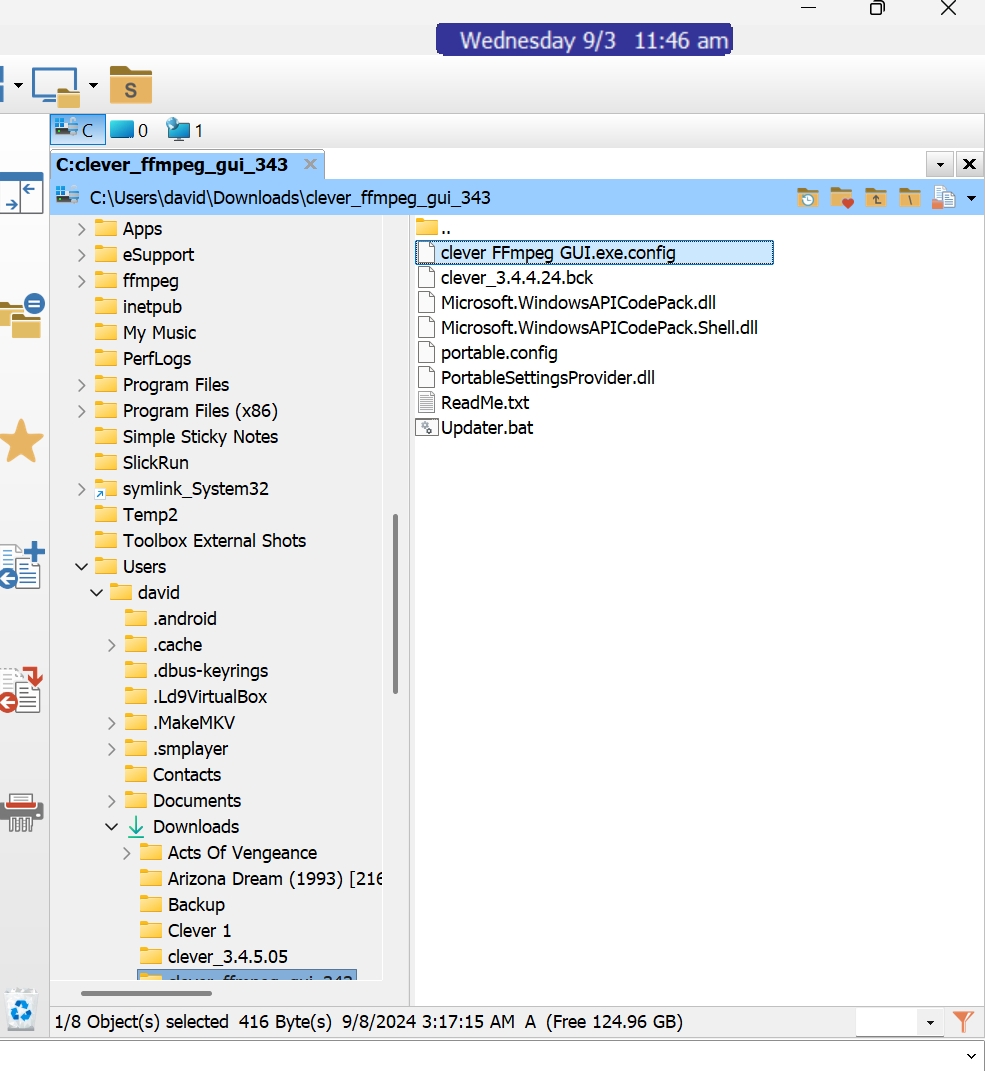Select portable.config file
The height and width of the screenshot is (1071, 985).
coord(487,352)
